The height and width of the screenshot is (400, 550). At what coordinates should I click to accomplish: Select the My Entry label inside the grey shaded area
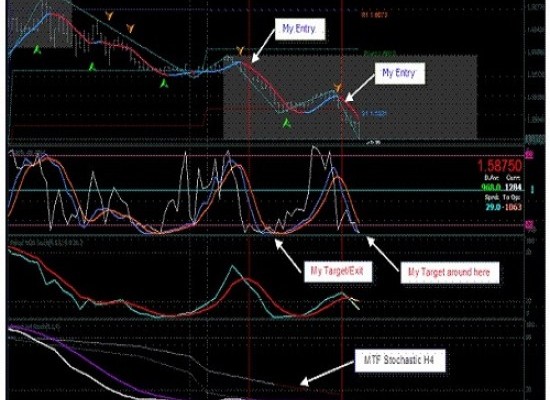coord(400,73)
